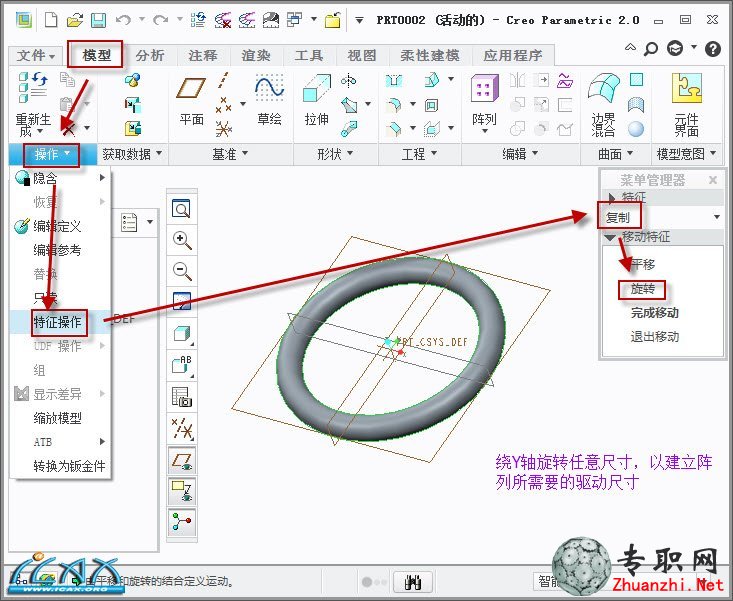Click Quit Move (退出移动)

pos(654,336)
